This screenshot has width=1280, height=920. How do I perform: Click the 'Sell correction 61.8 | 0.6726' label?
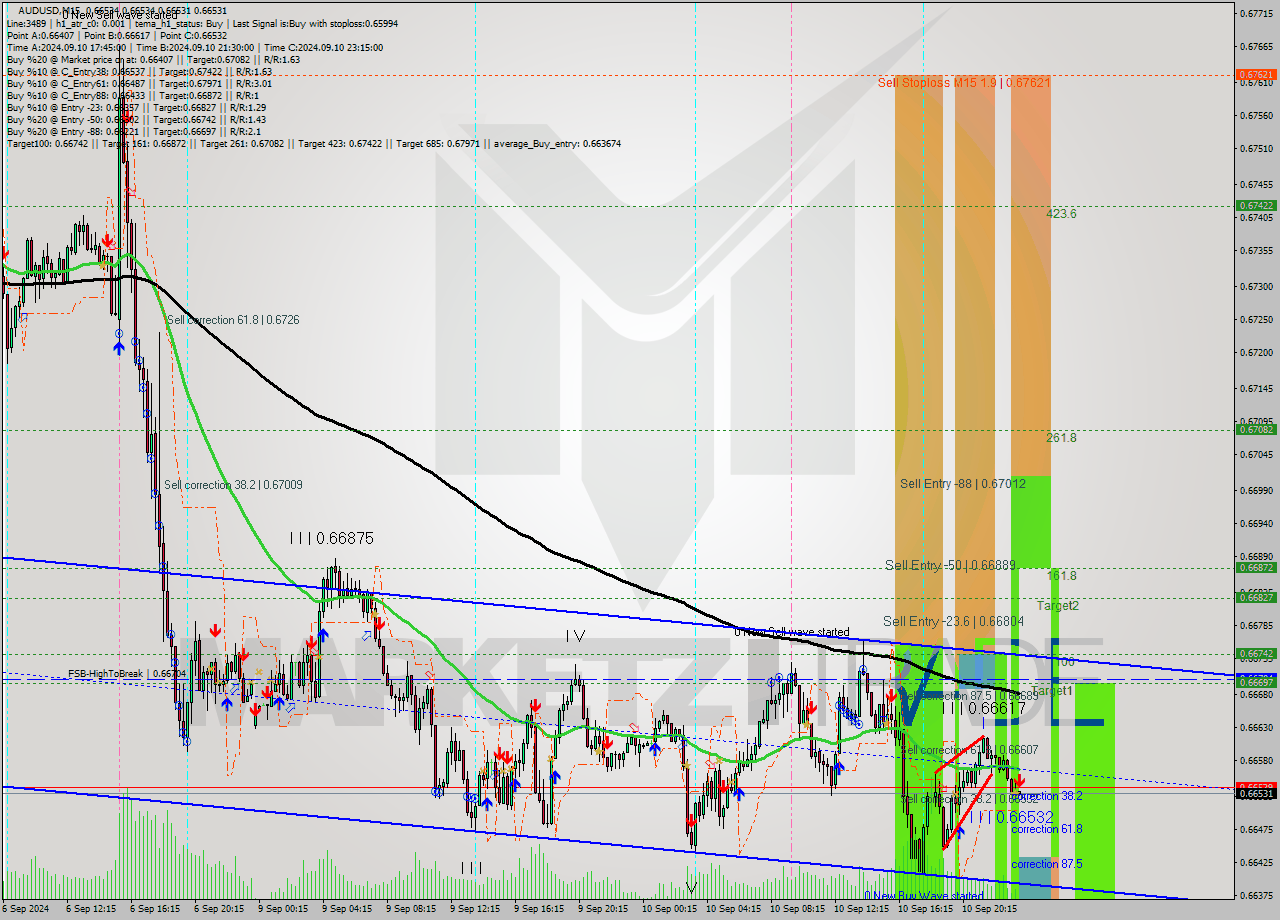(233, 320)
